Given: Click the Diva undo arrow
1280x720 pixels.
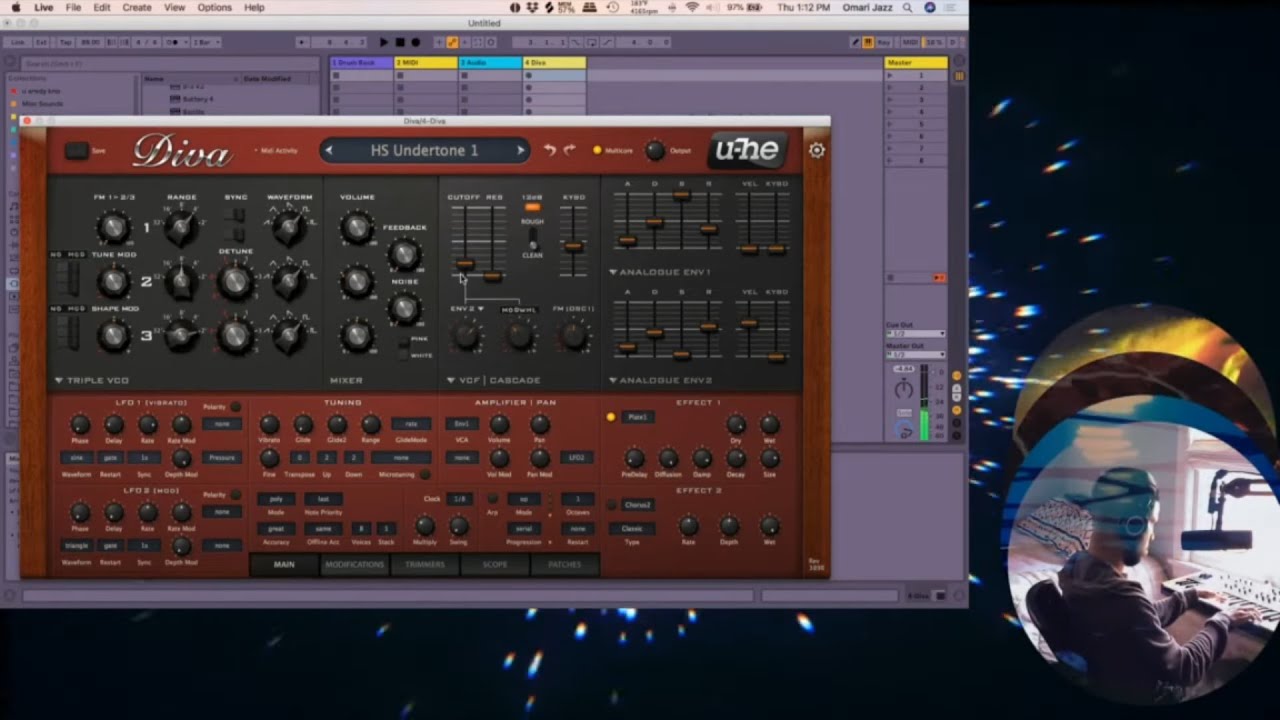Looking at the screenshot, I should 549,150.
